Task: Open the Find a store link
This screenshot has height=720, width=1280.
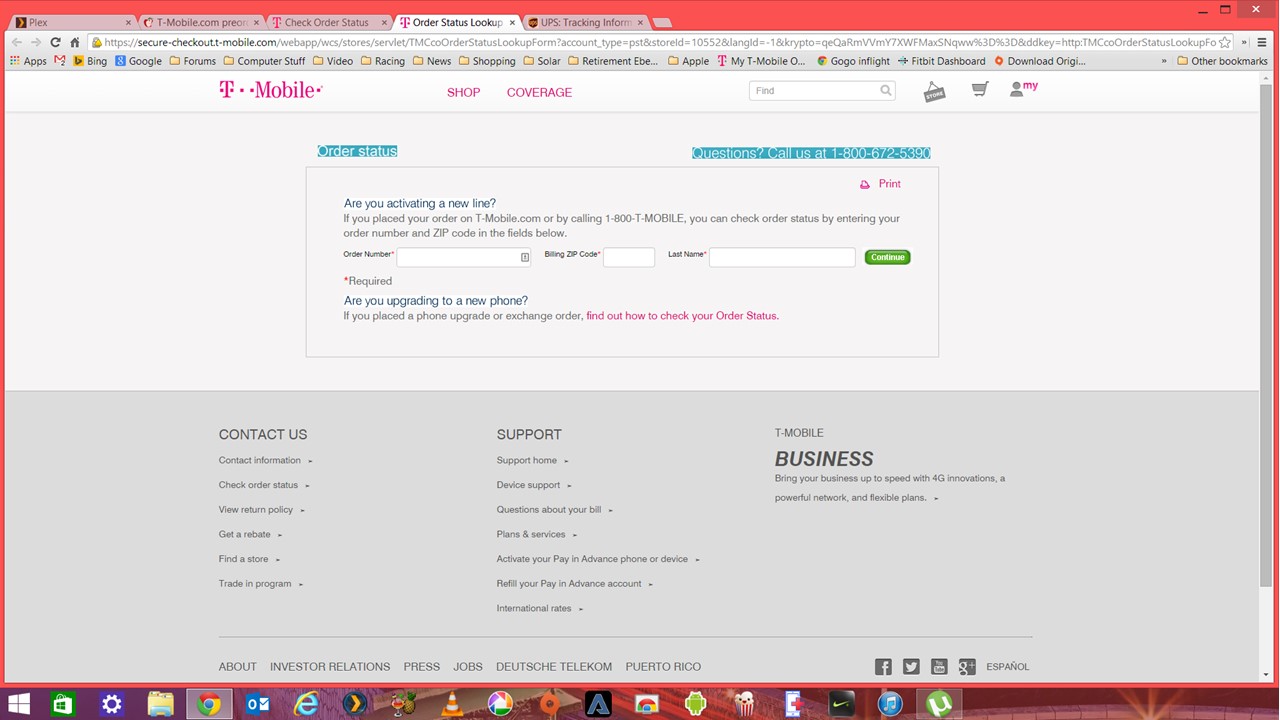Action: (x=243, y=559)
